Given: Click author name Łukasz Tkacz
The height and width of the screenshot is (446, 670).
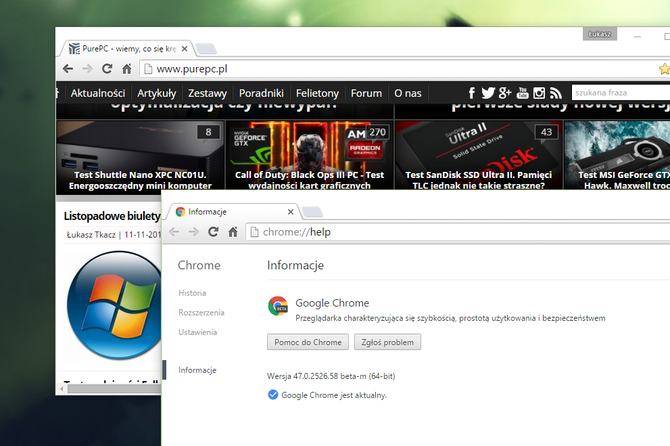Looking at the screenshot, I should pyautogui.click(x=91, y=235).
